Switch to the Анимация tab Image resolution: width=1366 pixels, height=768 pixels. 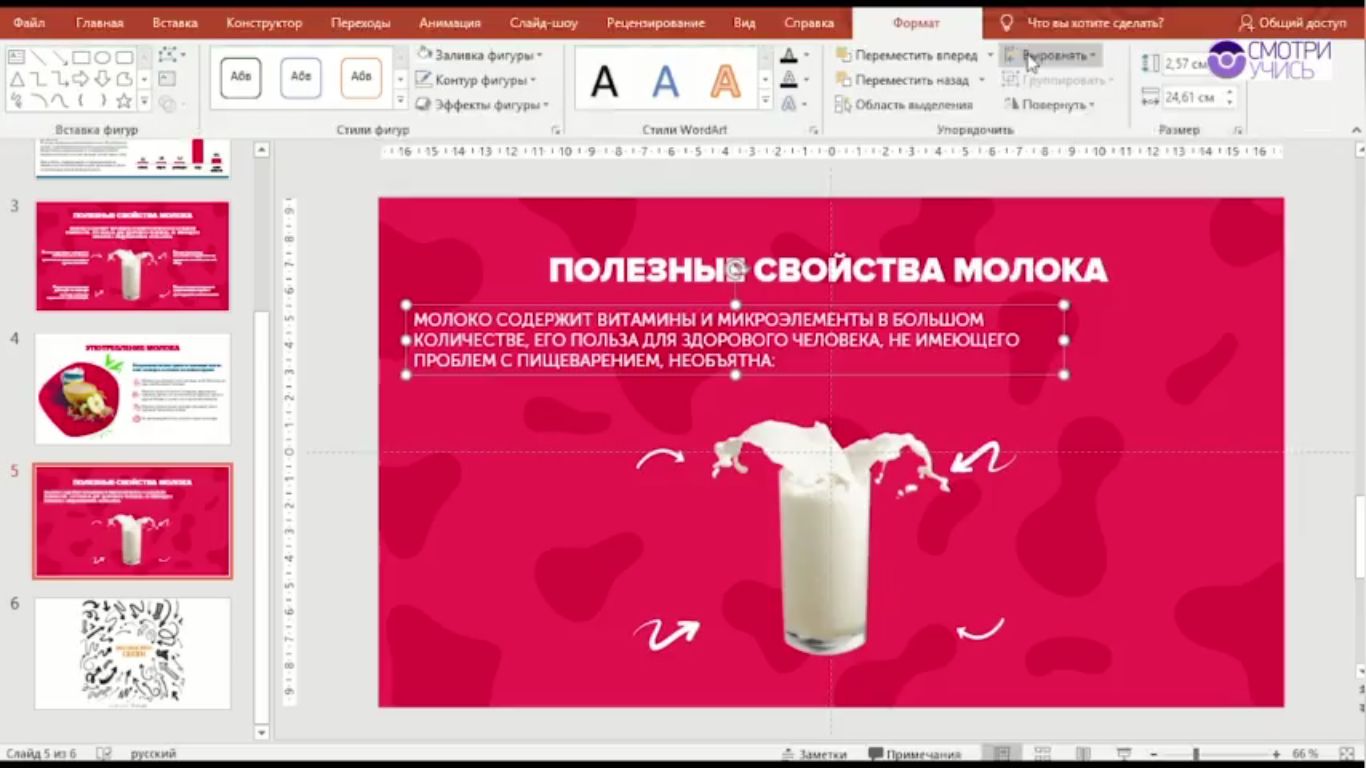(x=450, y=23)
